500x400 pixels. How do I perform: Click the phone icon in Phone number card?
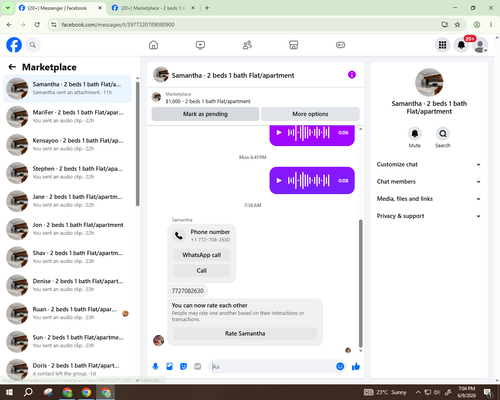coord(179,235)
